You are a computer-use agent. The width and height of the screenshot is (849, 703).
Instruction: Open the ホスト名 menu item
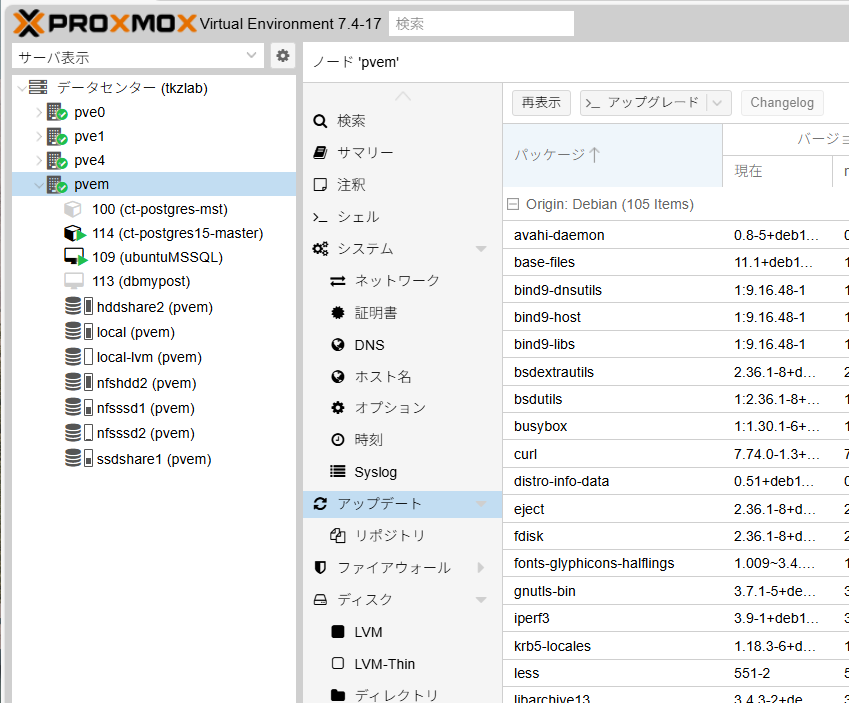402,376
